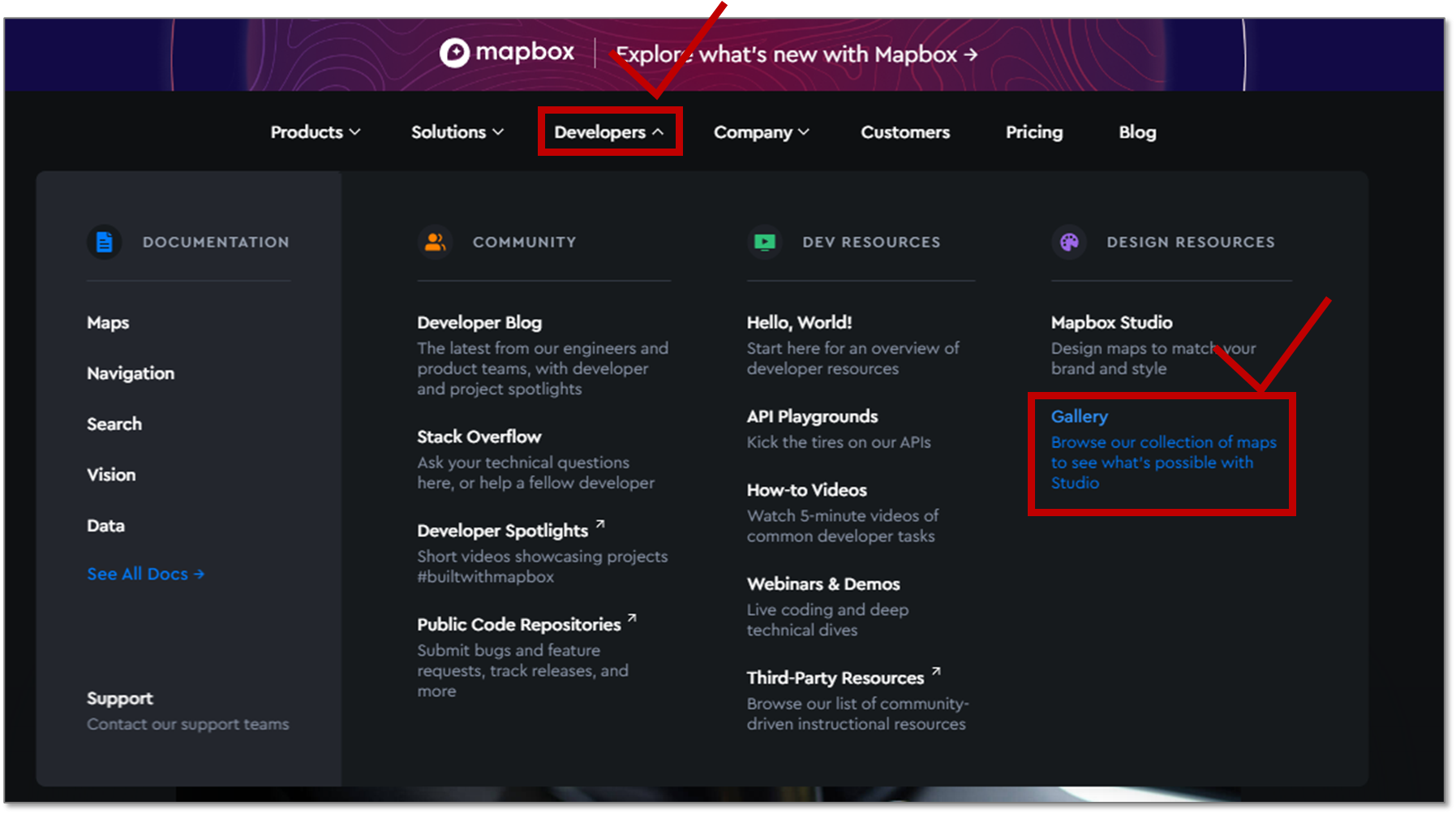Open Explore what's new with Mapbox banner link
The image size is (1456, 814).
click(797, 54)
